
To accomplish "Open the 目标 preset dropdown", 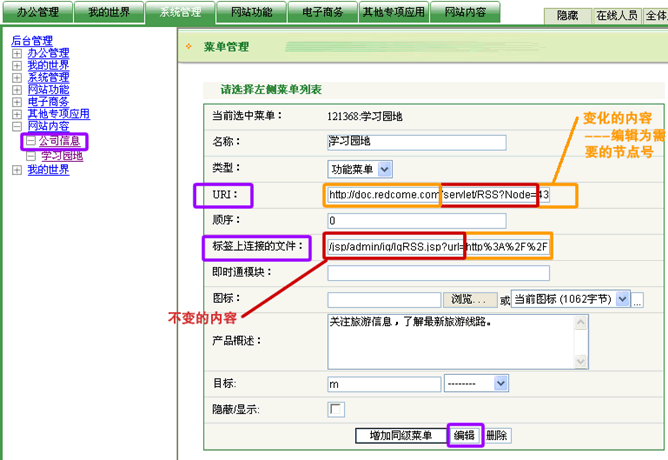I will point(501,383).
